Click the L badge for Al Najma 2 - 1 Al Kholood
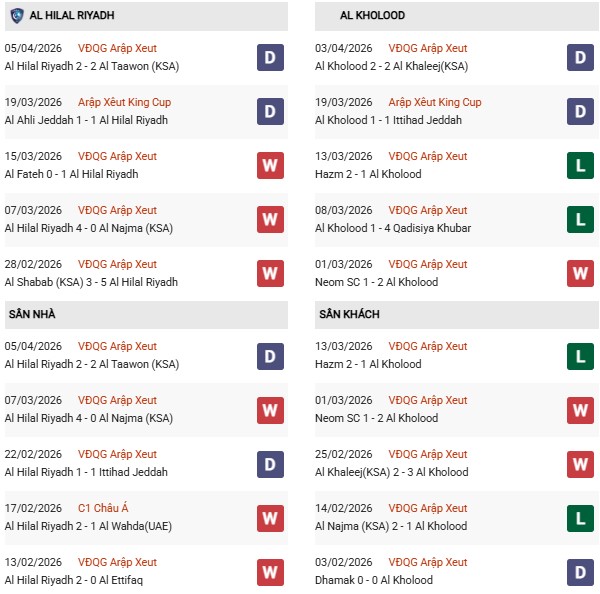 click(581, 517)
